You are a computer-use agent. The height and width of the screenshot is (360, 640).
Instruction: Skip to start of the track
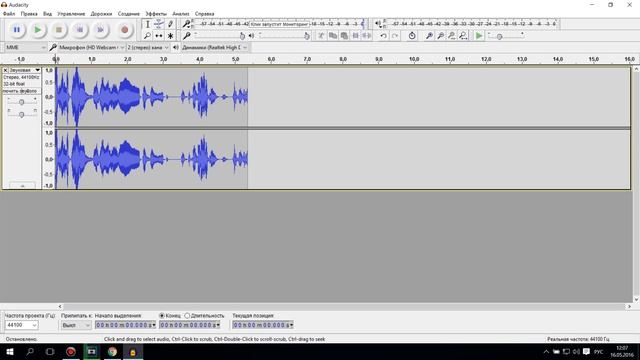tap(80, 30)
